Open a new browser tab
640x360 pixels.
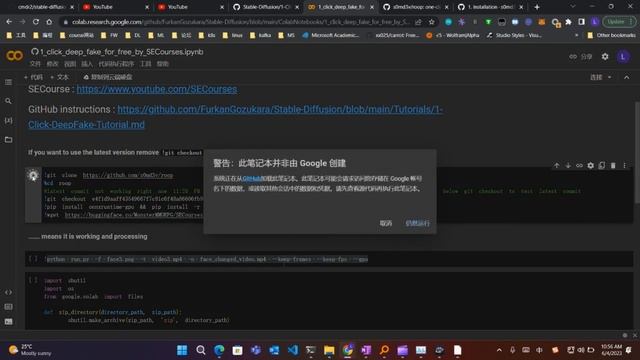537,7
